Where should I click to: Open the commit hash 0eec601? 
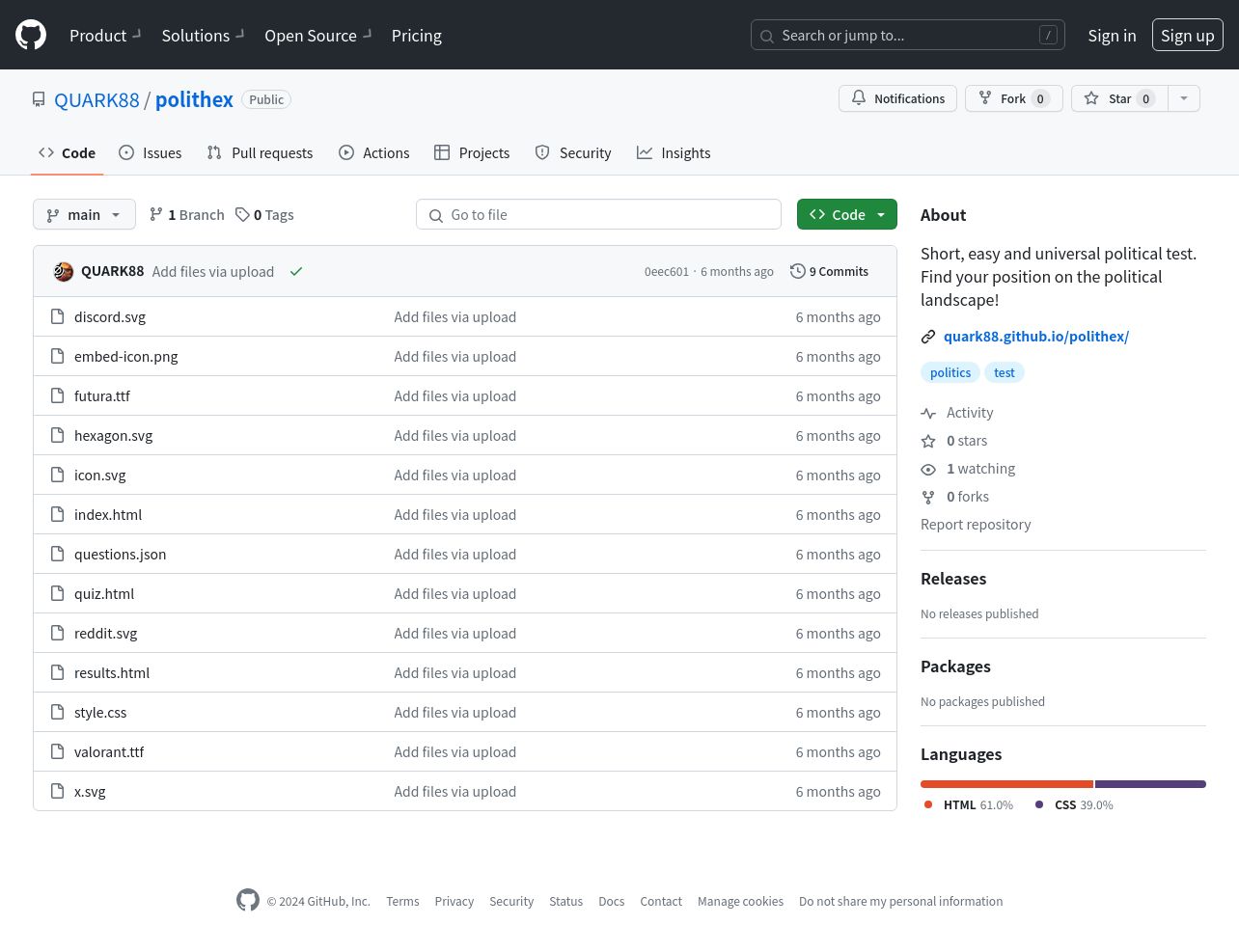tap(667, 272)
